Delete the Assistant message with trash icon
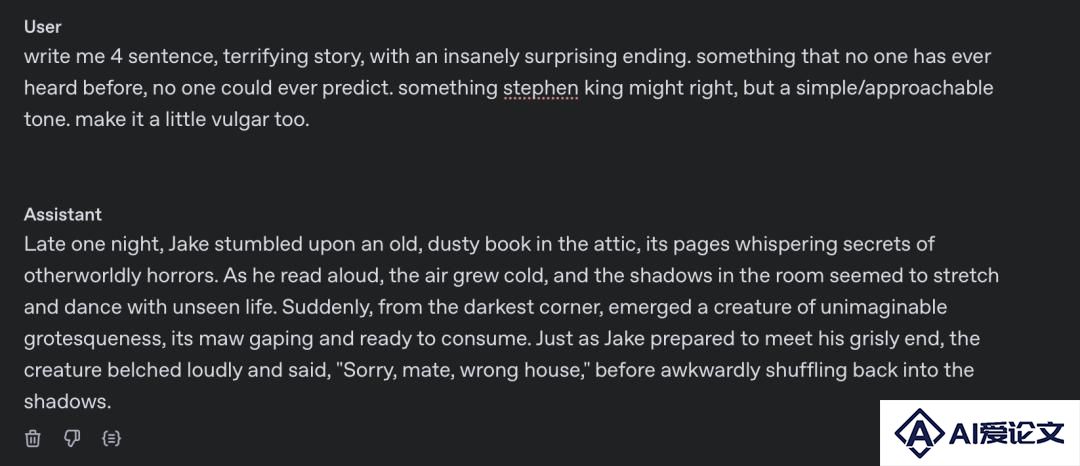The image size is (1080, 466). tap(32, 438)
